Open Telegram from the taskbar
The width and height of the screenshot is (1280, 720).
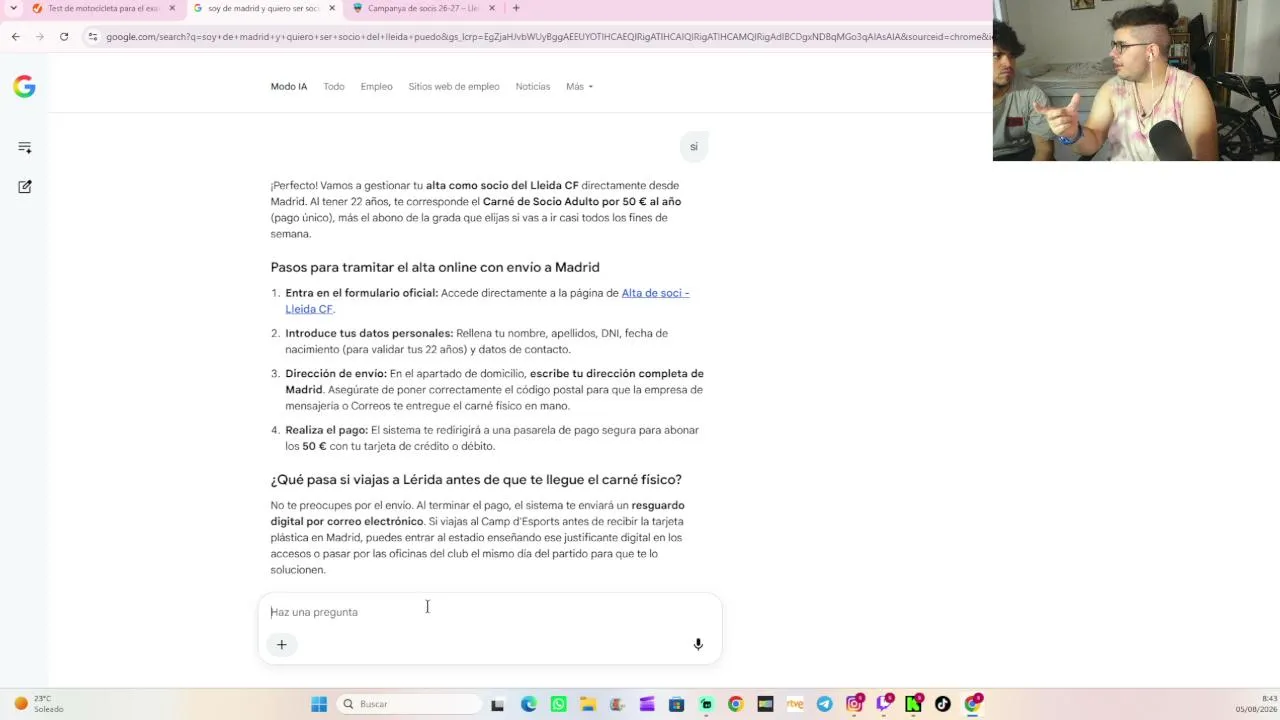pos(824,704)
